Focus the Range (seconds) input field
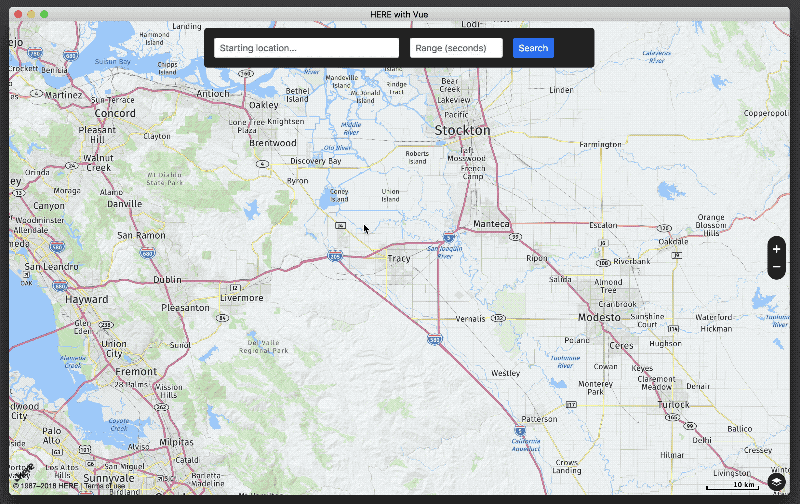This screenshot has height=504, width=800. [456, 48]
